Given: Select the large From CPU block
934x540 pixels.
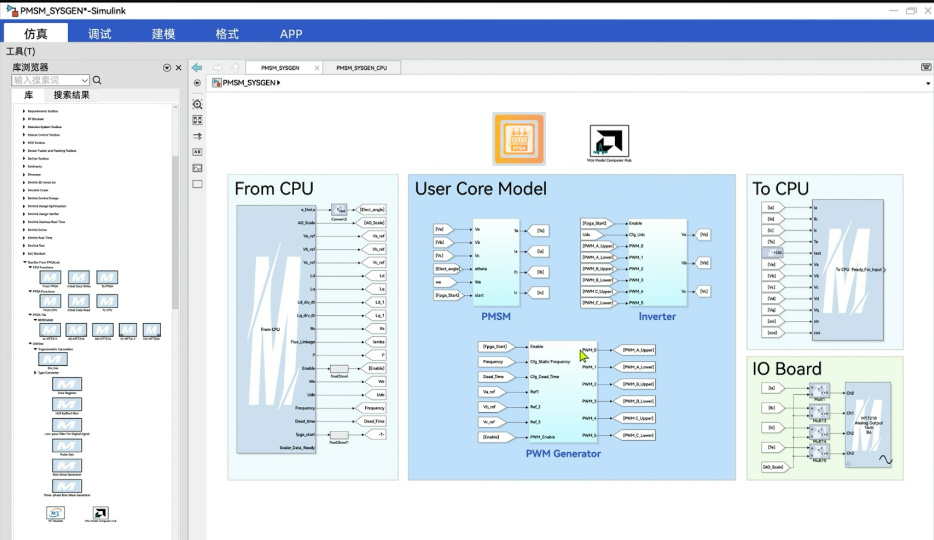Looking at the screenshot, I should pos(276,329).
